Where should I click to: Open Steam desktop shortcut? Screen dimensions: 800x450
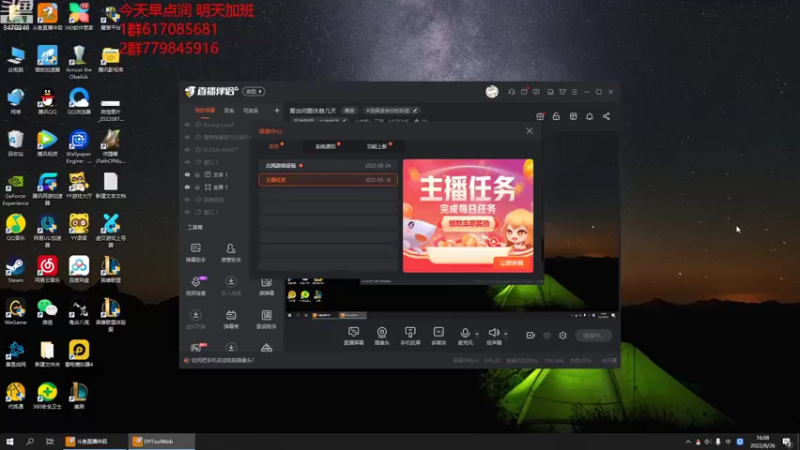tap(15, 270)
